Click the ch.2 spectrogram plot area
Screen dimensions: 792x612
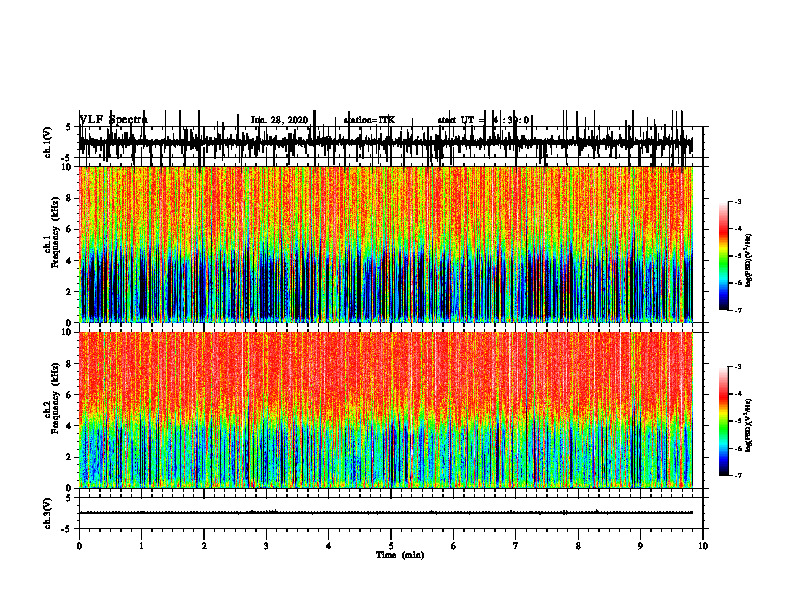coord(391,410)
